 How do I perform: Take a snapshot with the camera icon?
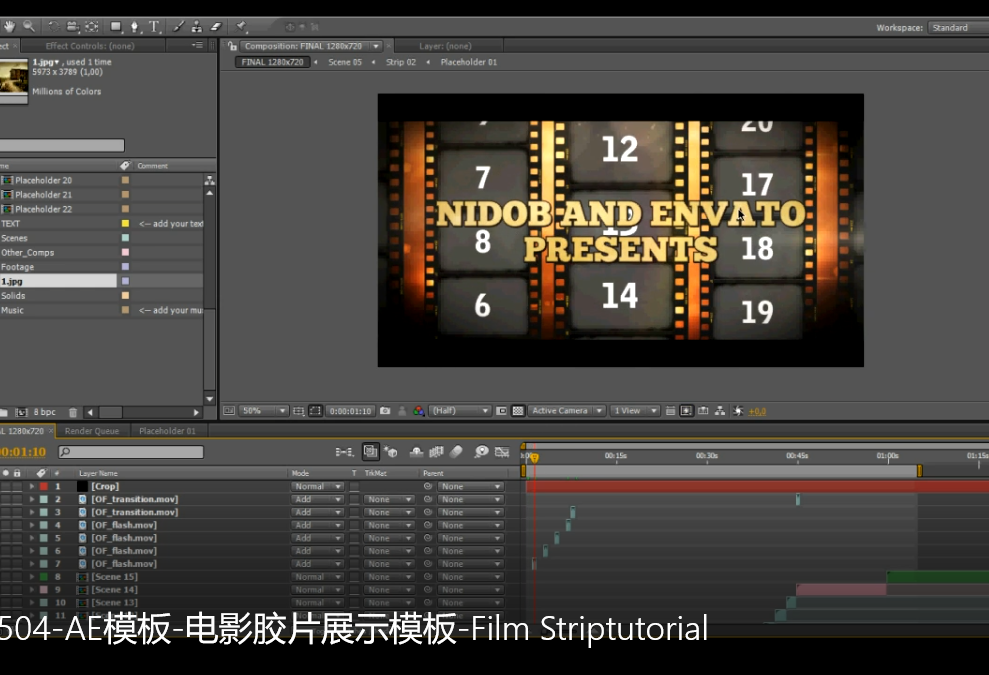coord(385,411)
